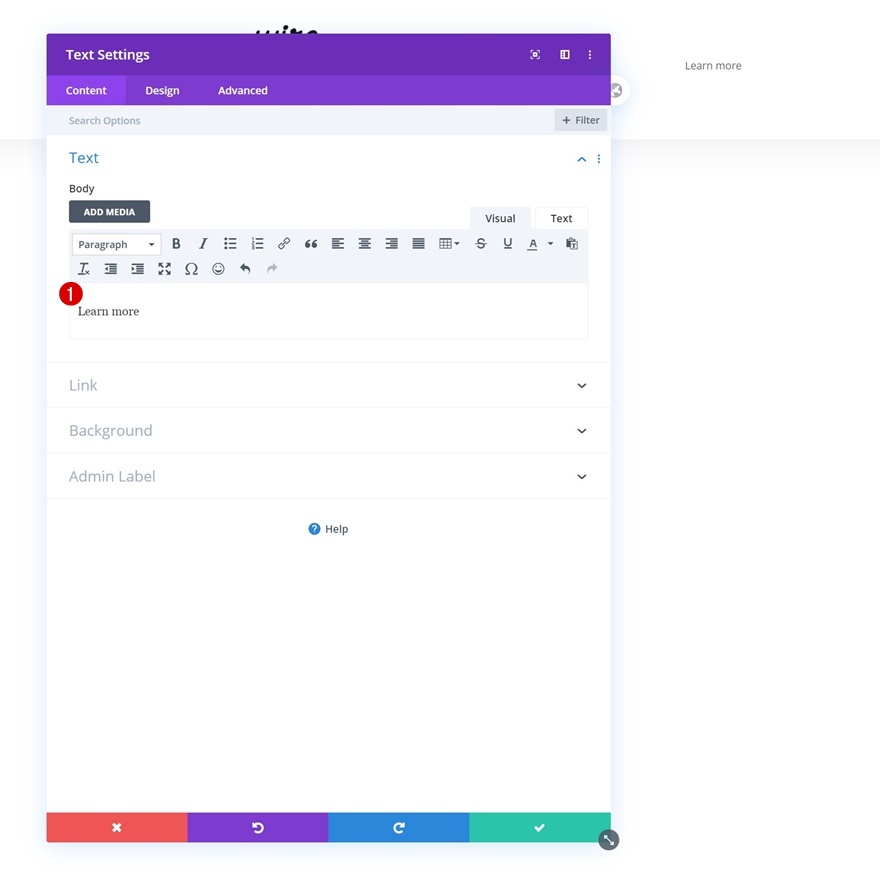
Task: Switch editor to Text mode
Action: pos(561,218)
